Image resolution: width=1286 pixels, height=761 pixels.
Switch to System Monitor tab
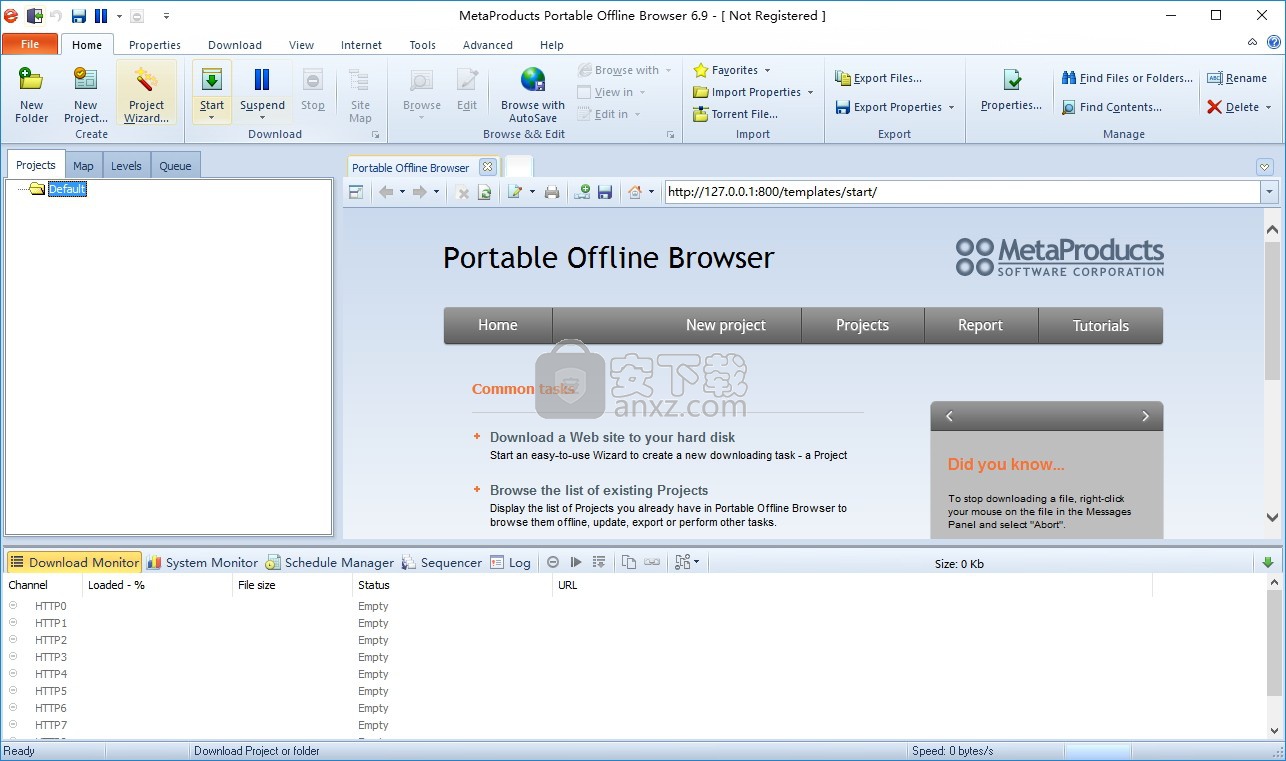(x=202, y=563)
